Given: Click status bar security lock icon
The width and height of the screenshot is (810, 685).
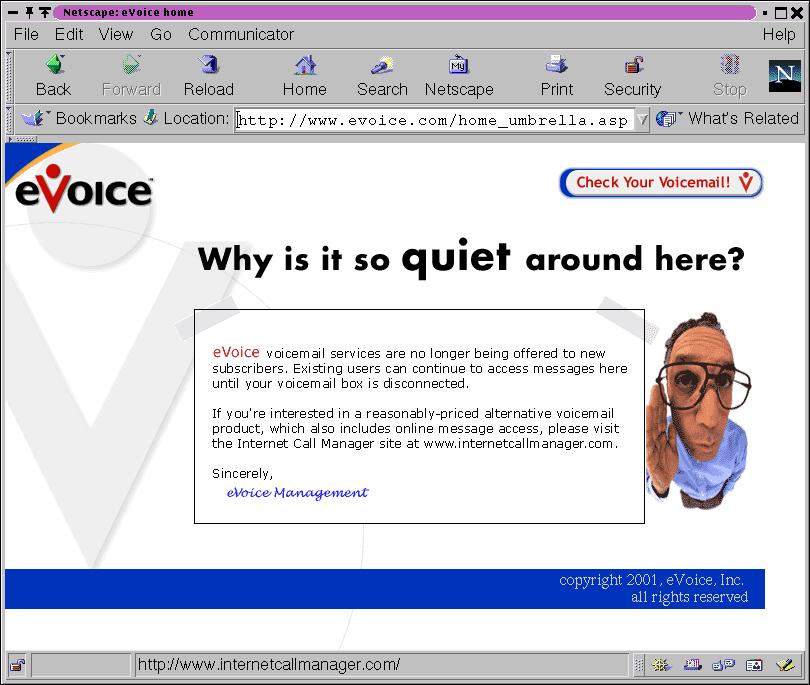Looking at the screenshot, I should (17, 664).
